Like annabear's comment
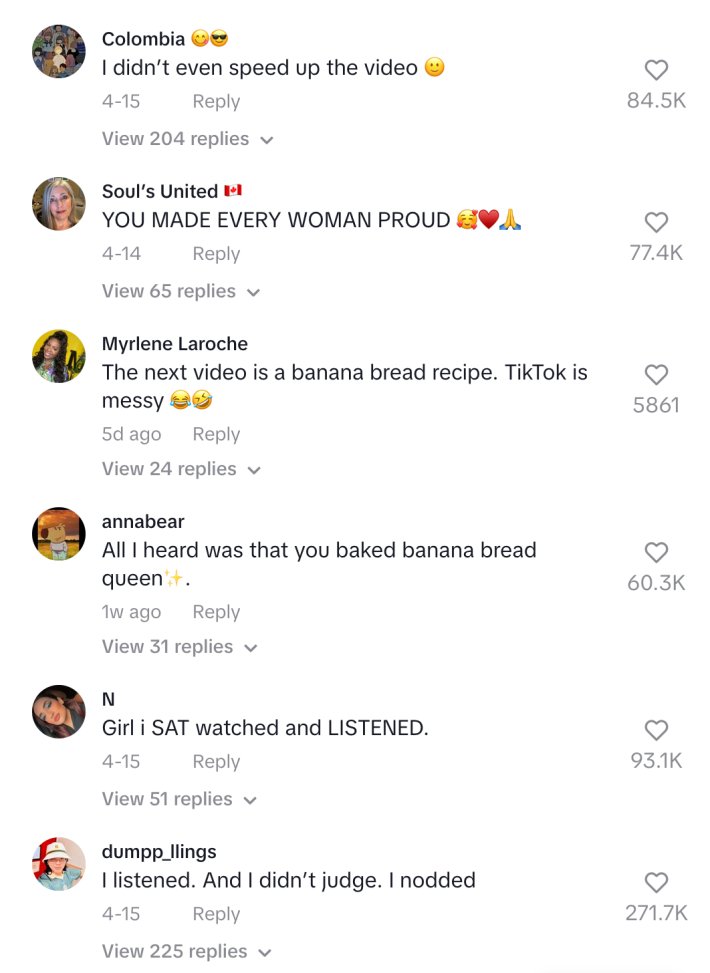This screenshot has height=973, width=710. click(x=656, y=553)
